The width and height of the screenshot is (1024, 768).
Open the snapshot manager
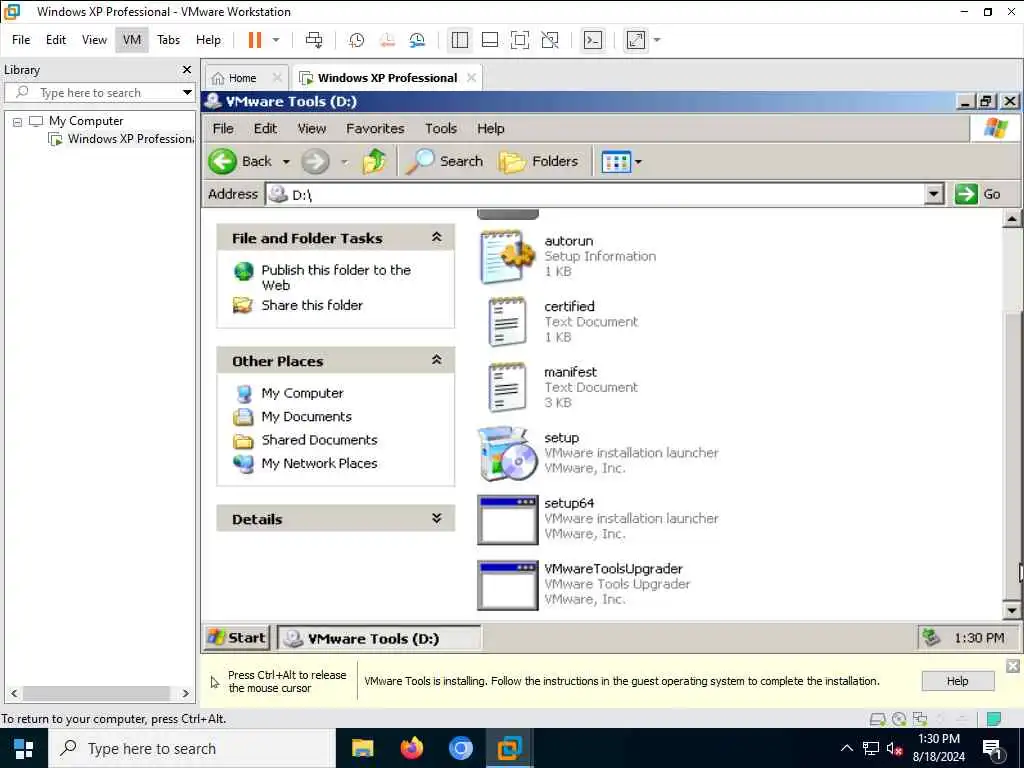[417, 40]
